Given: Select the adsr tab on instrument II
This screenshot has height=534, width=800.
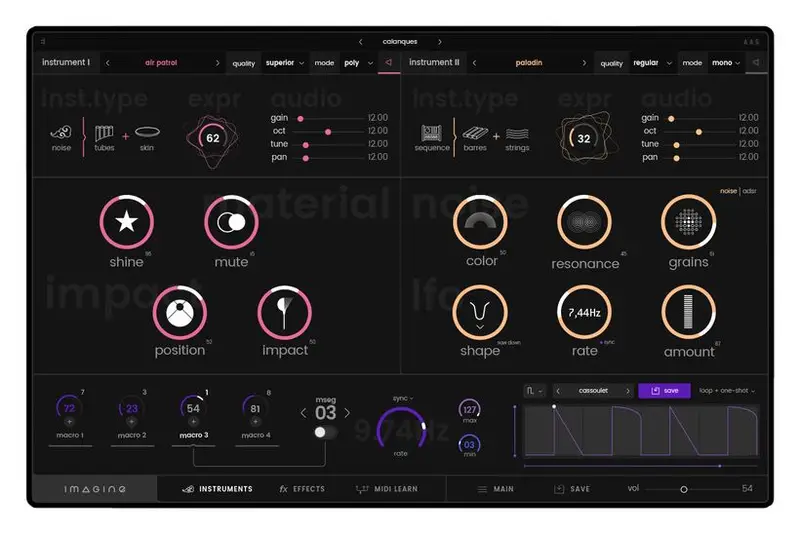Looking at the screenshot, I should [749, 191].
